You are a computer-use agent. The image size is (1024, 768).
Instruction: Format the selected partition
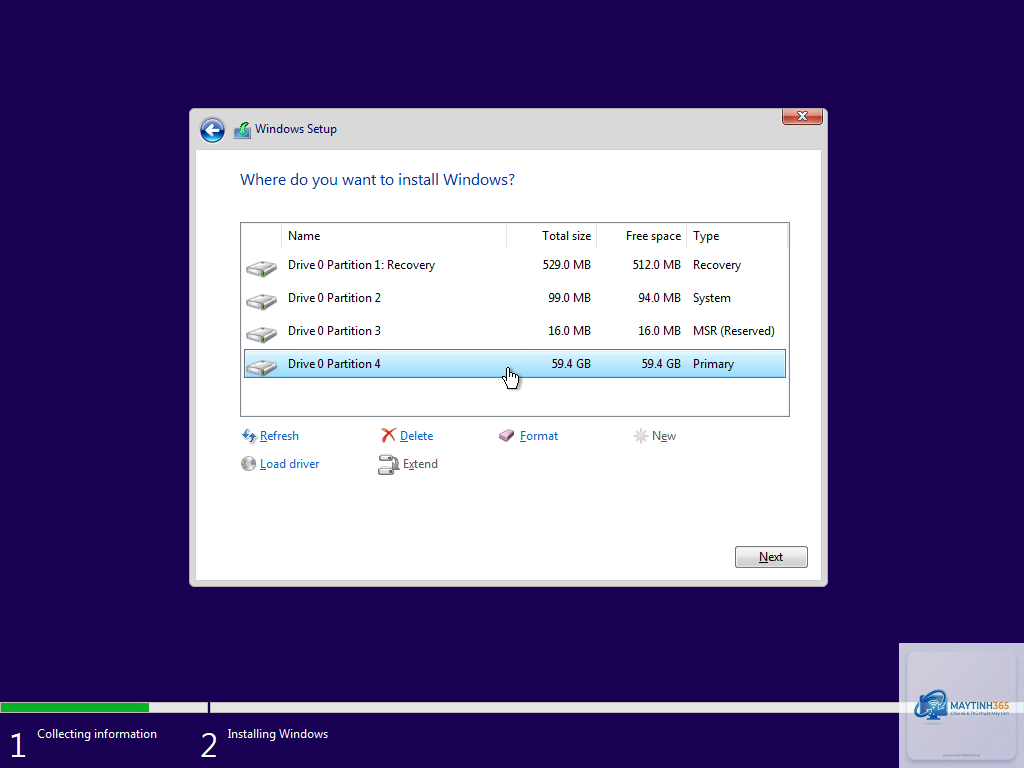point(539,436)
